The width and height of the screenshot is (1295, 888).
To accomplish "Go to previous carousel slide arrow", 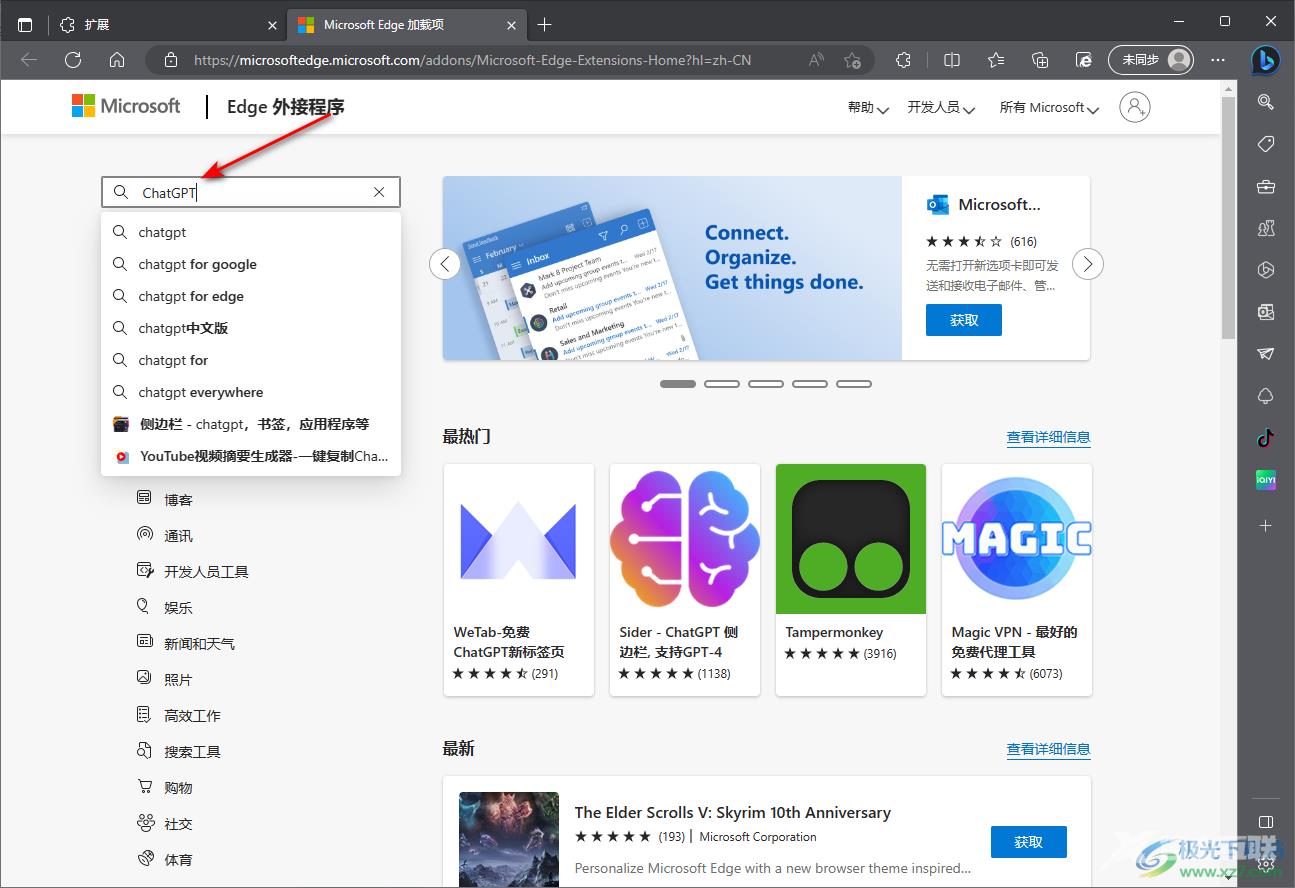I will pos(445,264).
